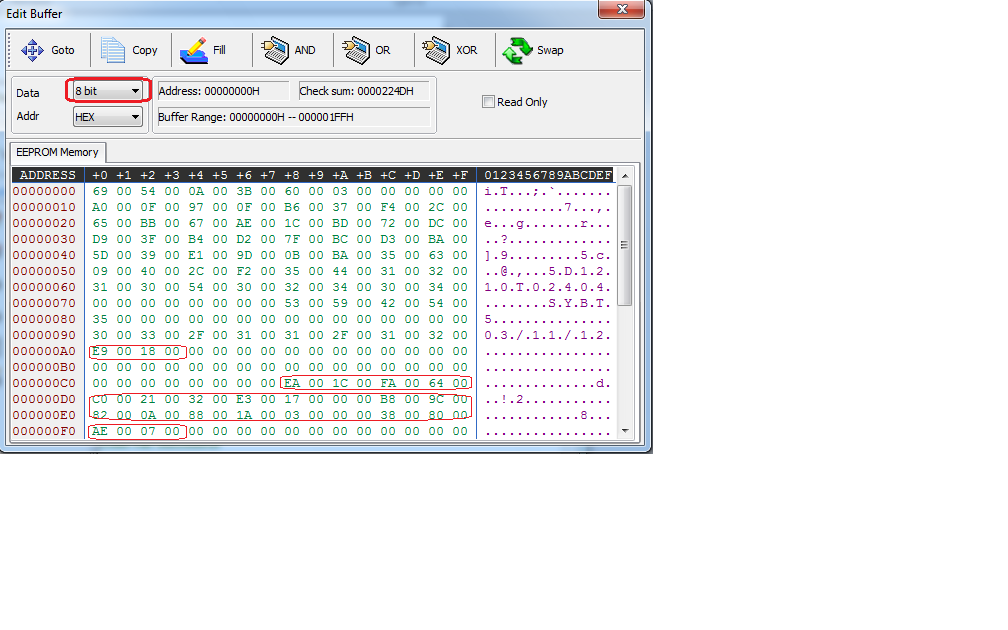Click the Address 00000000H field
1008x630 pixels.
pos(223,91)
